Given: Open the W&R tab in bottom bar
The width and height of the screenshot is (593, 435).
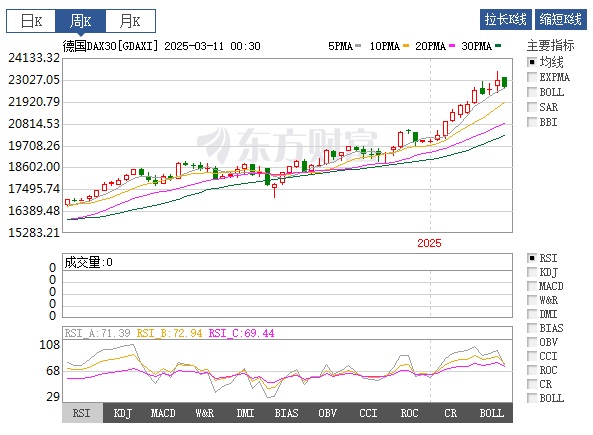Looking at the screenshot, I should coord(205,413).
